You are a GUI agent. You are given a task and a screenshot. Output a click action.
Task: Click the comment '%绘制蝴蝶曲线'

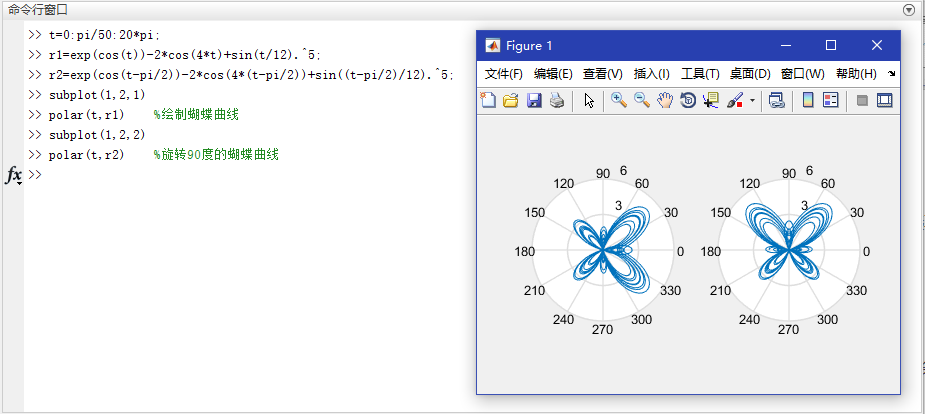click(x=196, y=115)
